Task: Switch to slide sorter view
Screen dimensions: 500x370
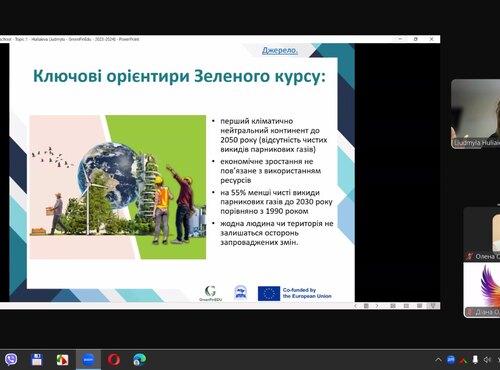Action: pos(393,306)
